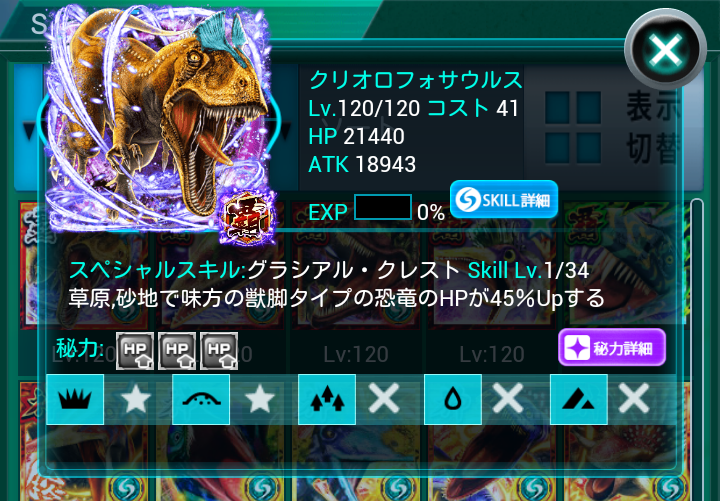Select the third HP secret power icon
The width and height of the screenshot is (720, 501).
coord(219,351)
